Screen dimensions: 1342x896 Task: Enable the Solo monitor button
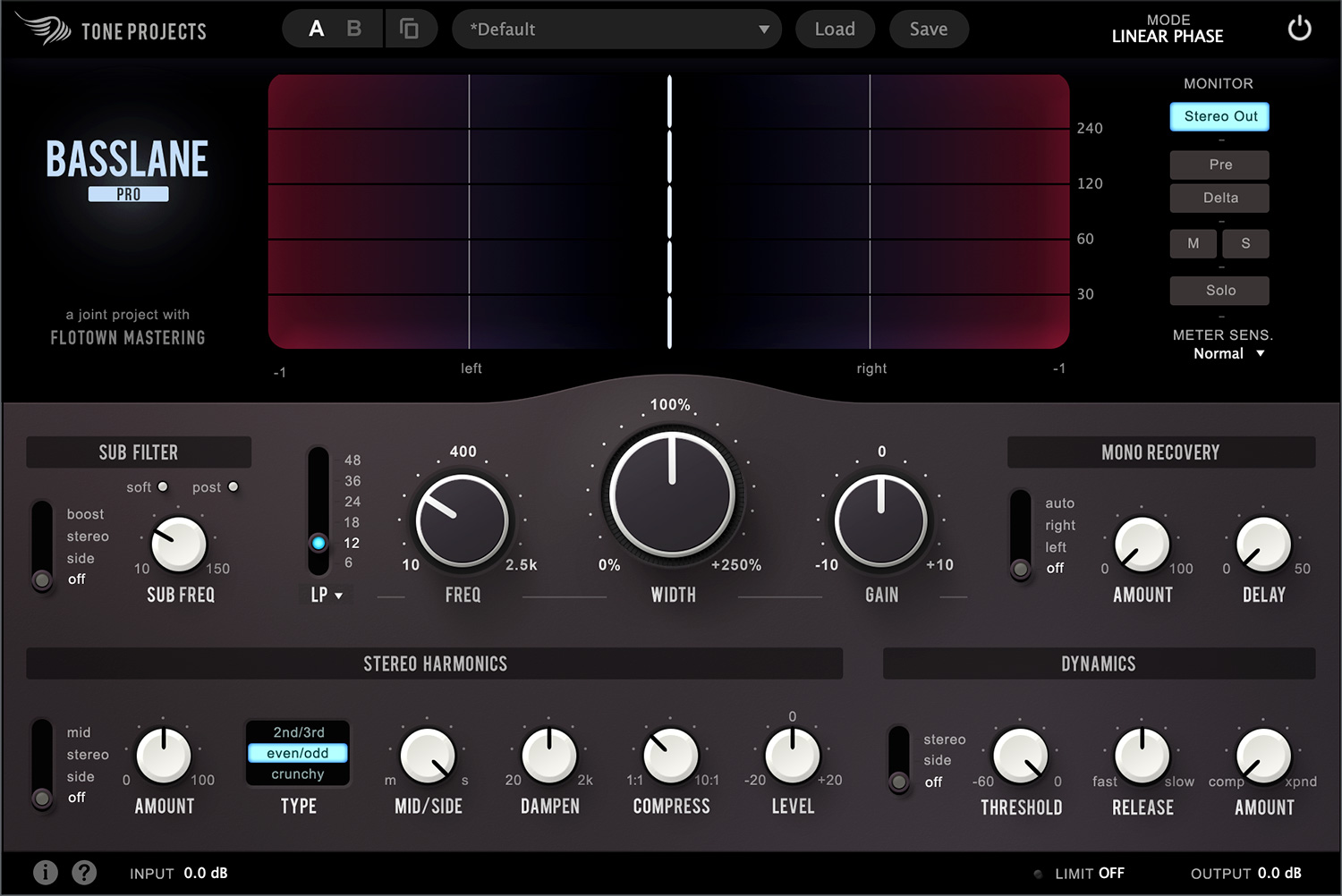[1219, 291]
